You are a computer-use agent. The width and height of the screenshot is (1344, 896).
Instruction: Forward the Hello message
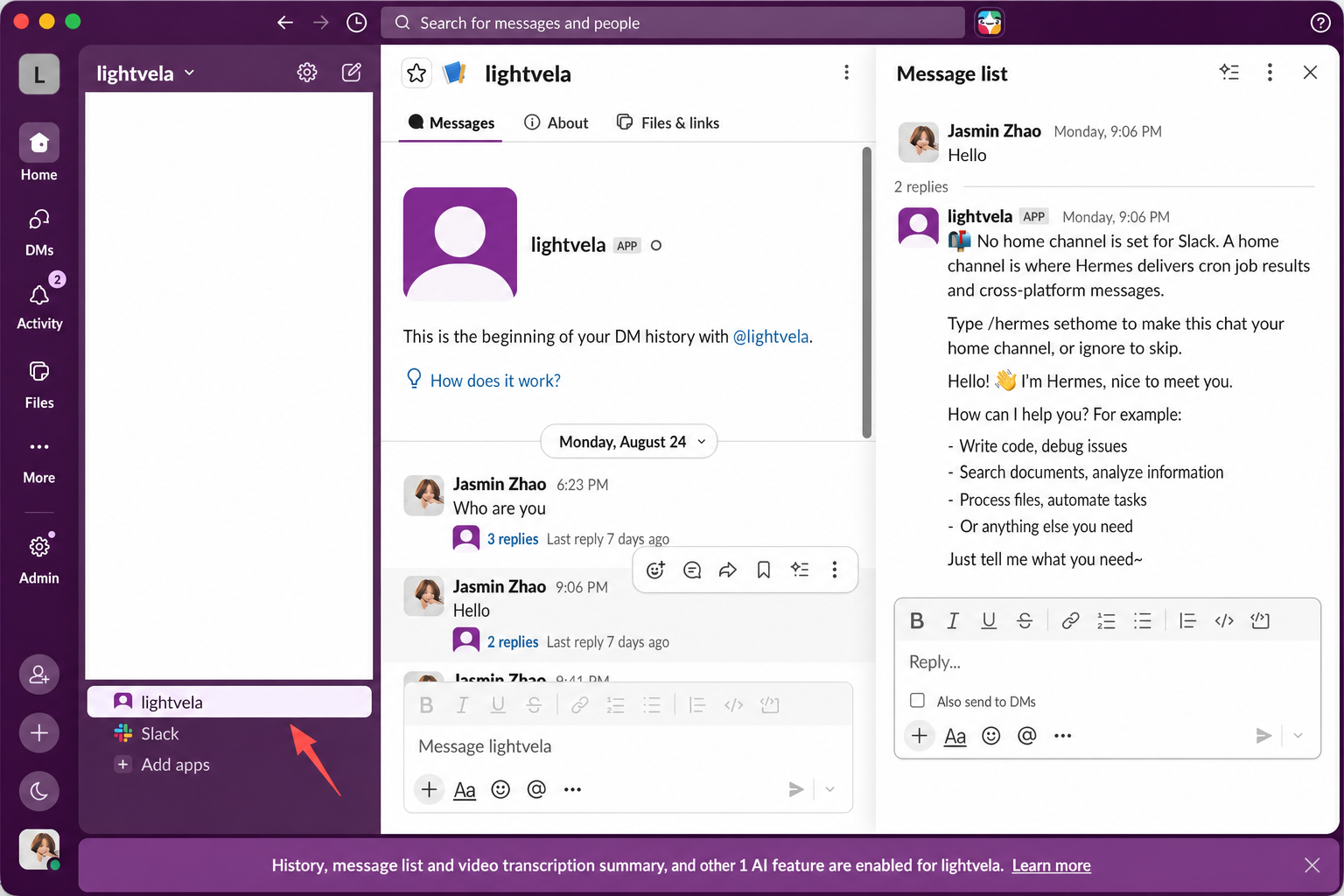pyautogui.click(x=728, y=570)
